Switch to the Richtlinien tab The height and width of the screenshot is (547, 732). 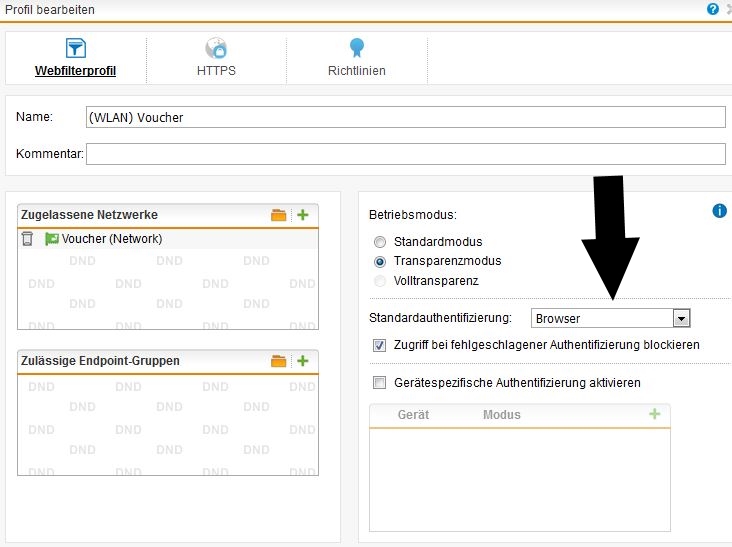point(356,59)
